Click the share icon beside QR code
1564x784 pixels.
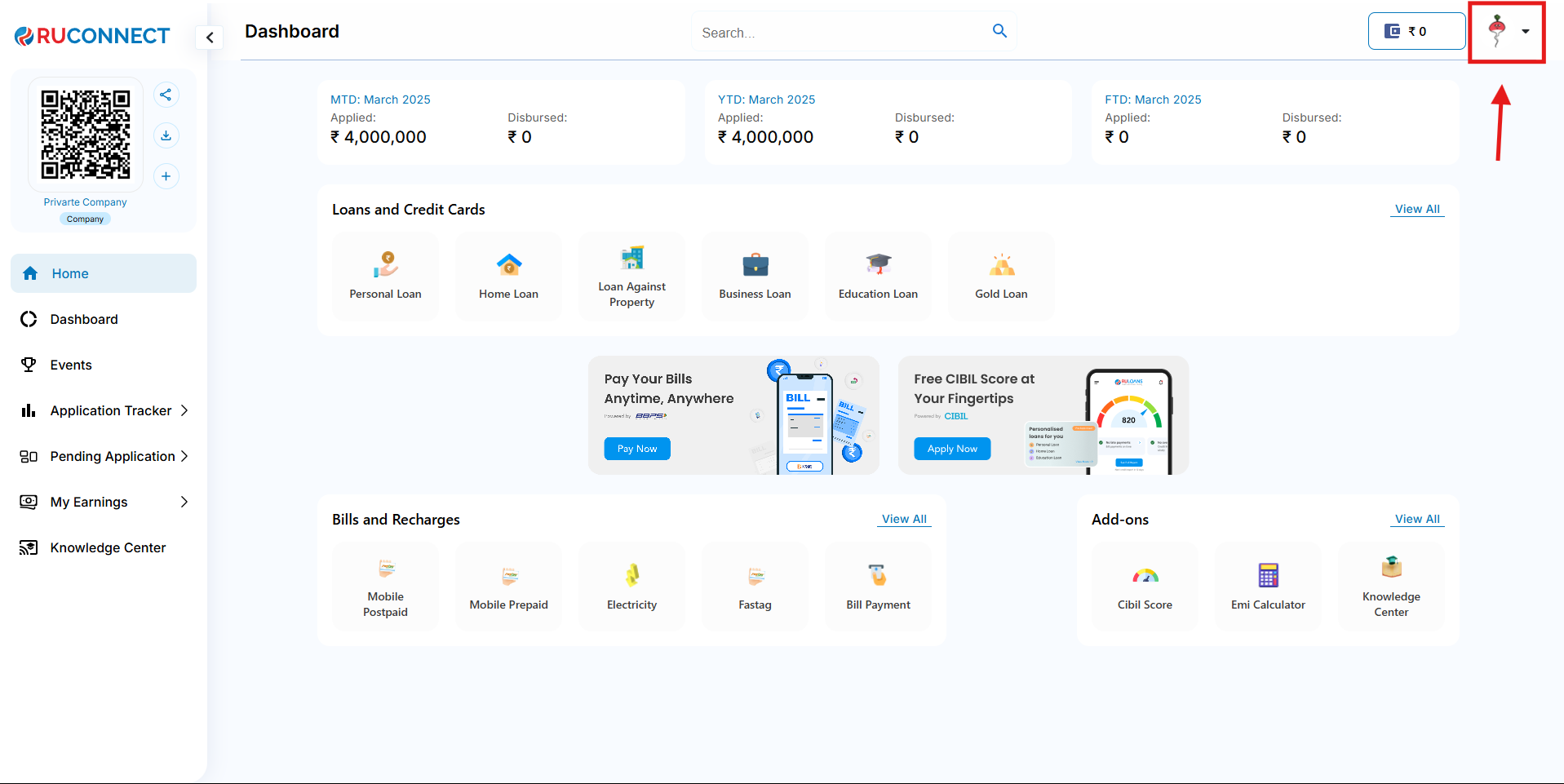click(166, 95)
